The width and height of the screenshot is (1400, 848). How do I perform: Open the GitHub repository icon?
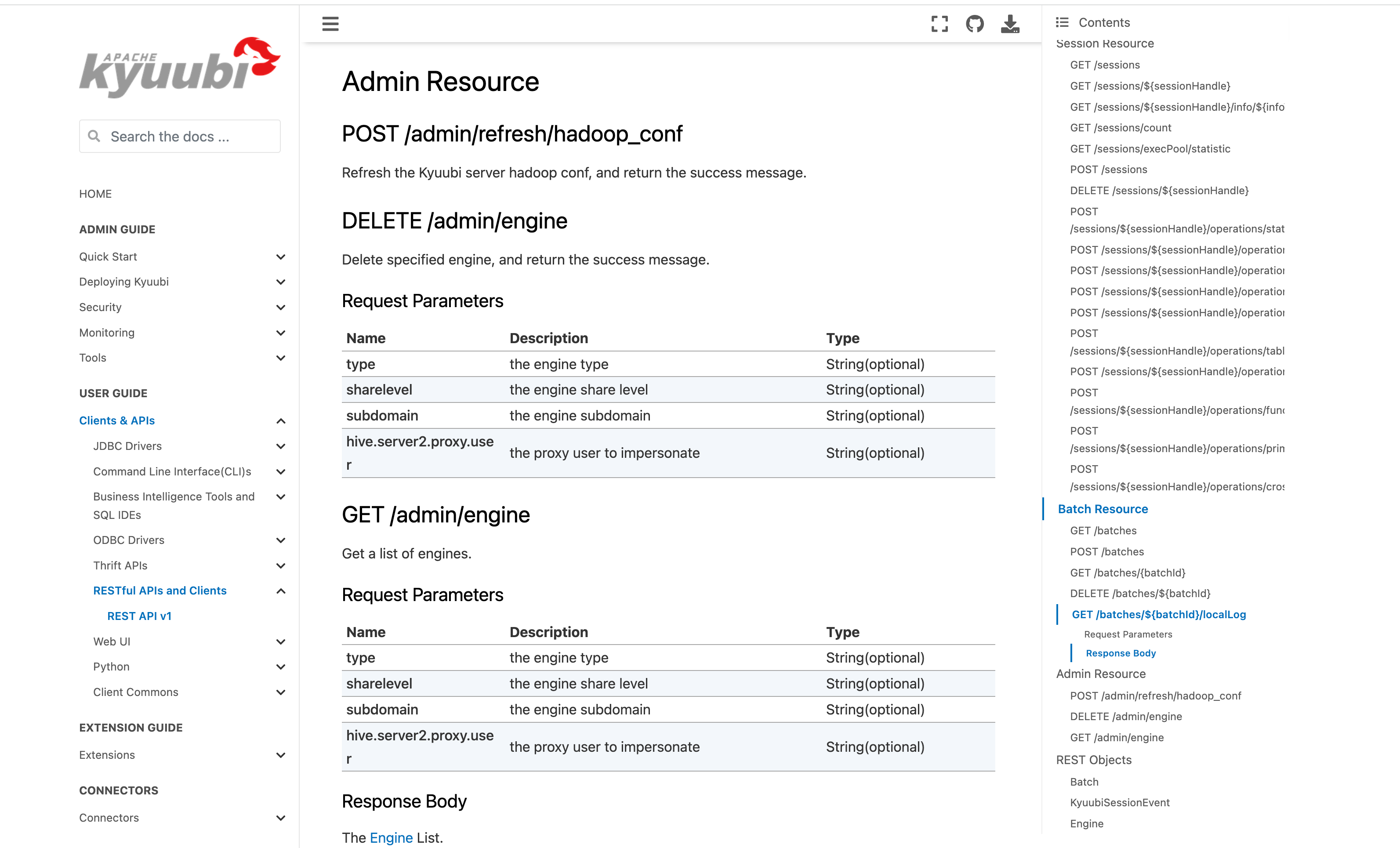click(975, 24)
